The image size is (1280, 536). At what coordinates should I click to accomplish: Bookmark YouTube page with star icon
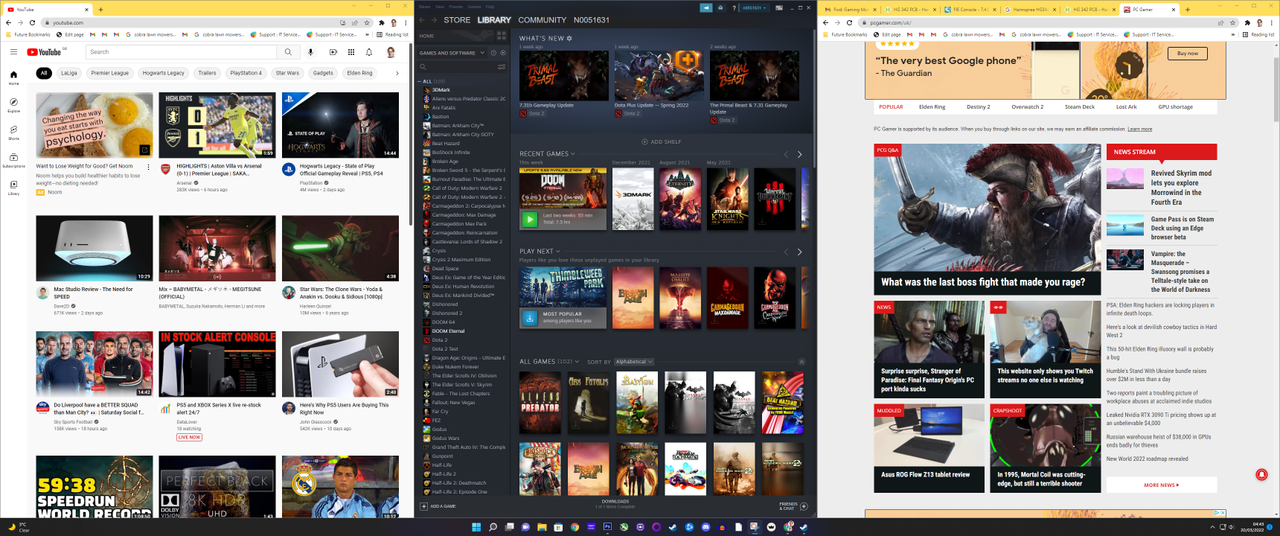click(367, 21)
